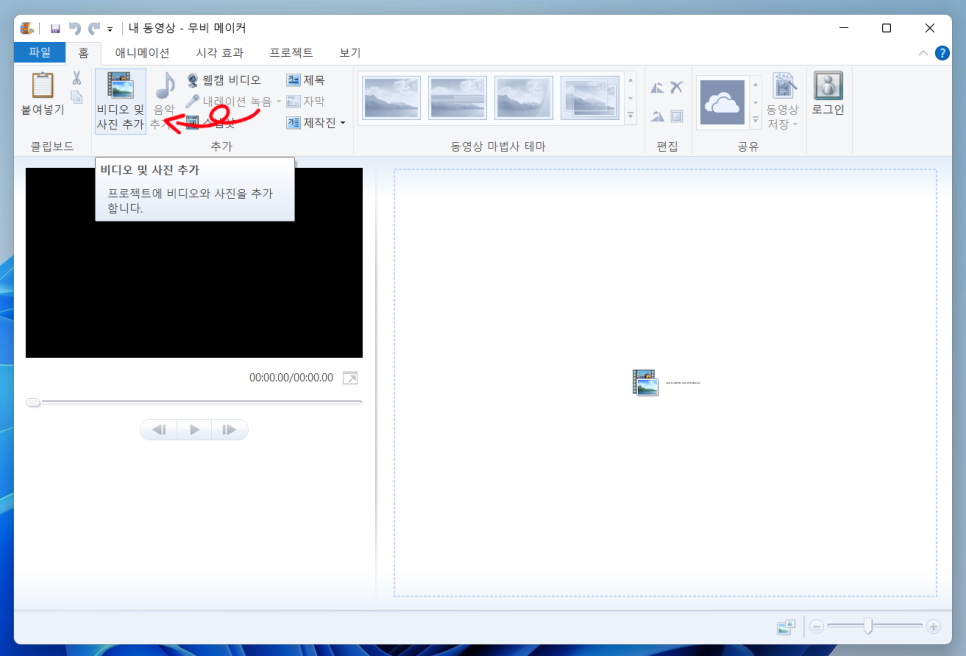Click the Copy icon under scissors
966x656 pixels.
pos(76,97)
